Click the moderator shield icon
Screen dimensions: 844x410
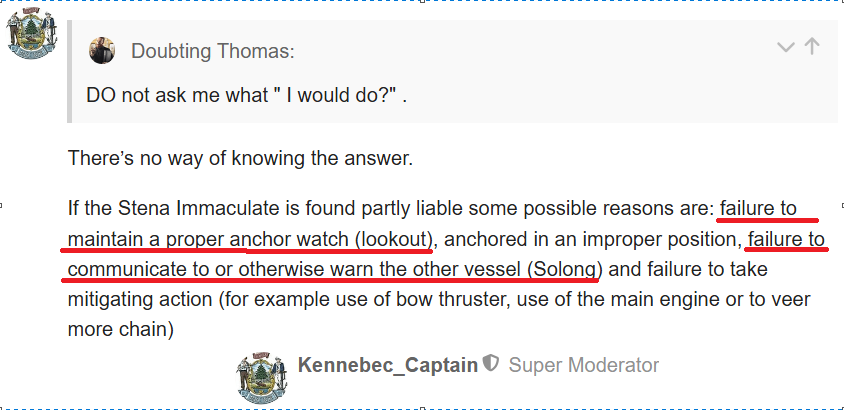(x=491, y=364)
